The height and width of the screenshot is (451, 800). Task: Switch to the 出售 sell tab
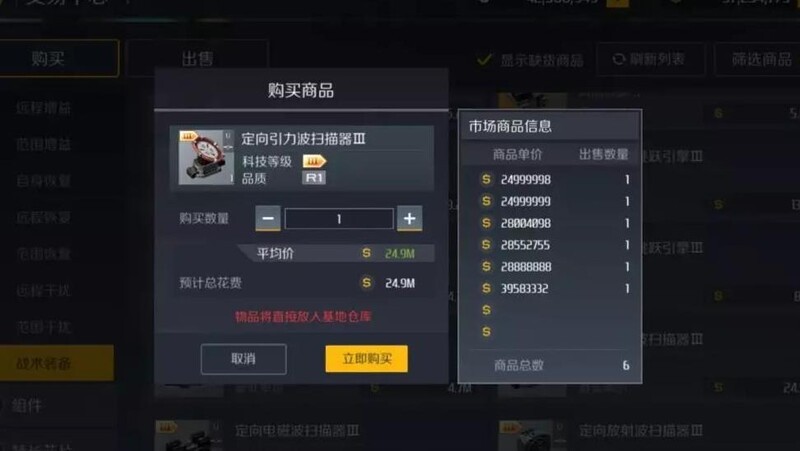pos(197,59)
